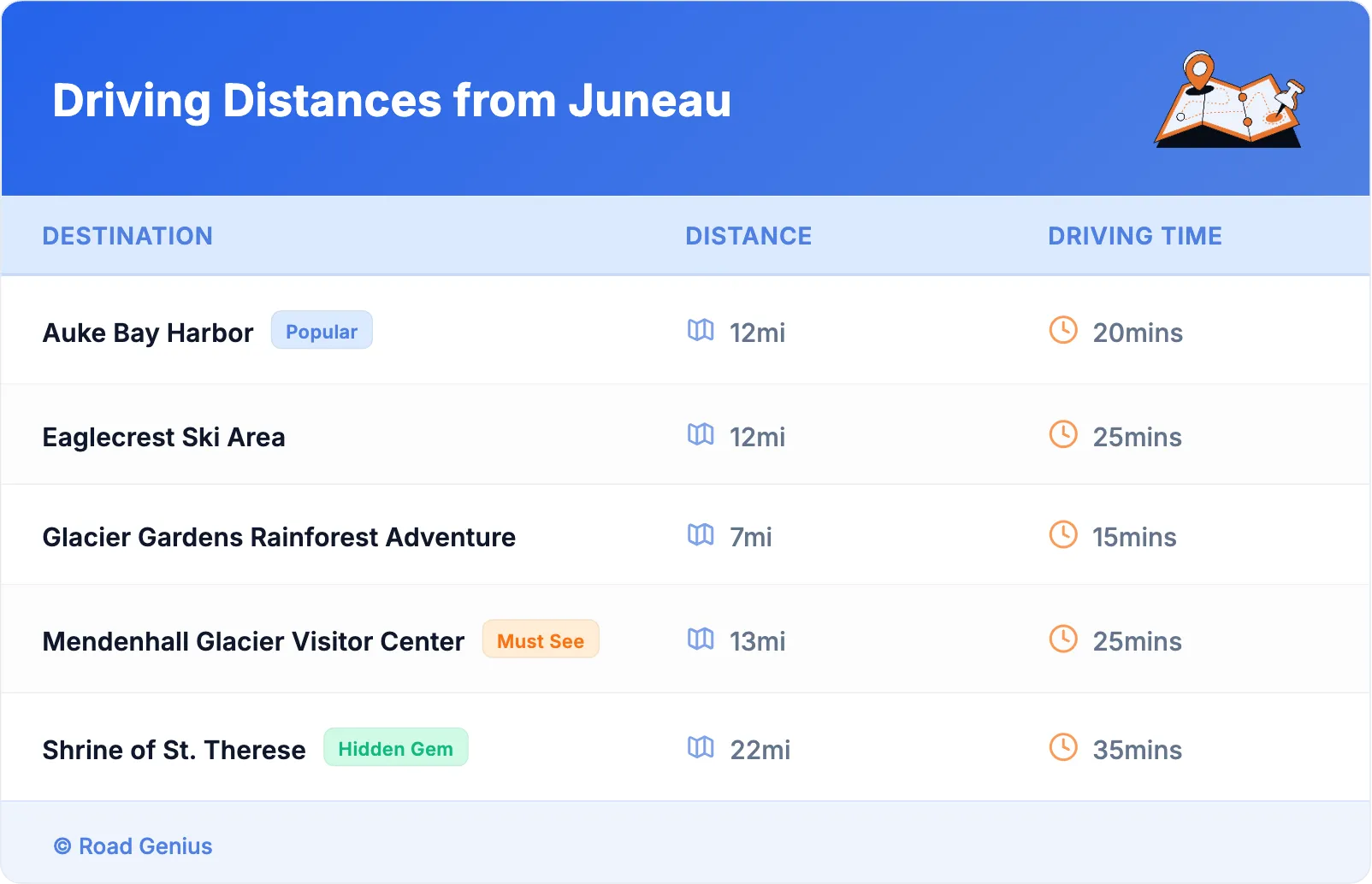Click the Driving Distances from Juneau title
The width and height of the screenshot is (1372, 884).
[x=392, y=100]
